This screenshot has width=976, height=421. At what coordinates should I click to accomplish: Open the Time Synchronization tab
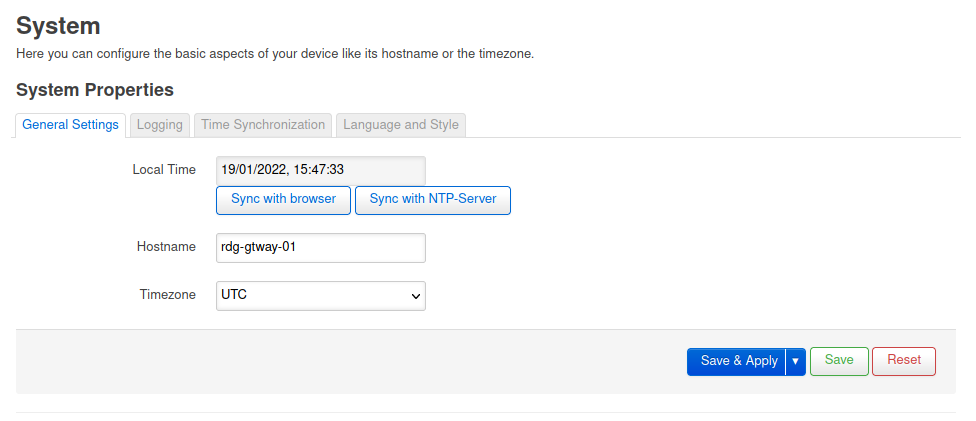coord(263,125)
